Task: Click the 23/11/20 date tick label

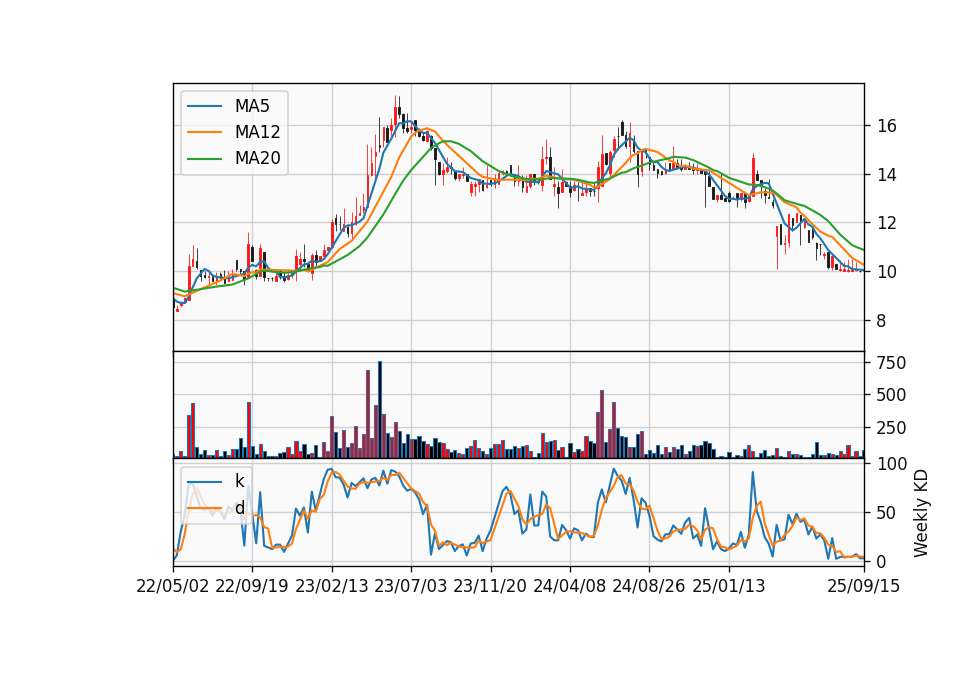Action: click(x=490, y=586)
